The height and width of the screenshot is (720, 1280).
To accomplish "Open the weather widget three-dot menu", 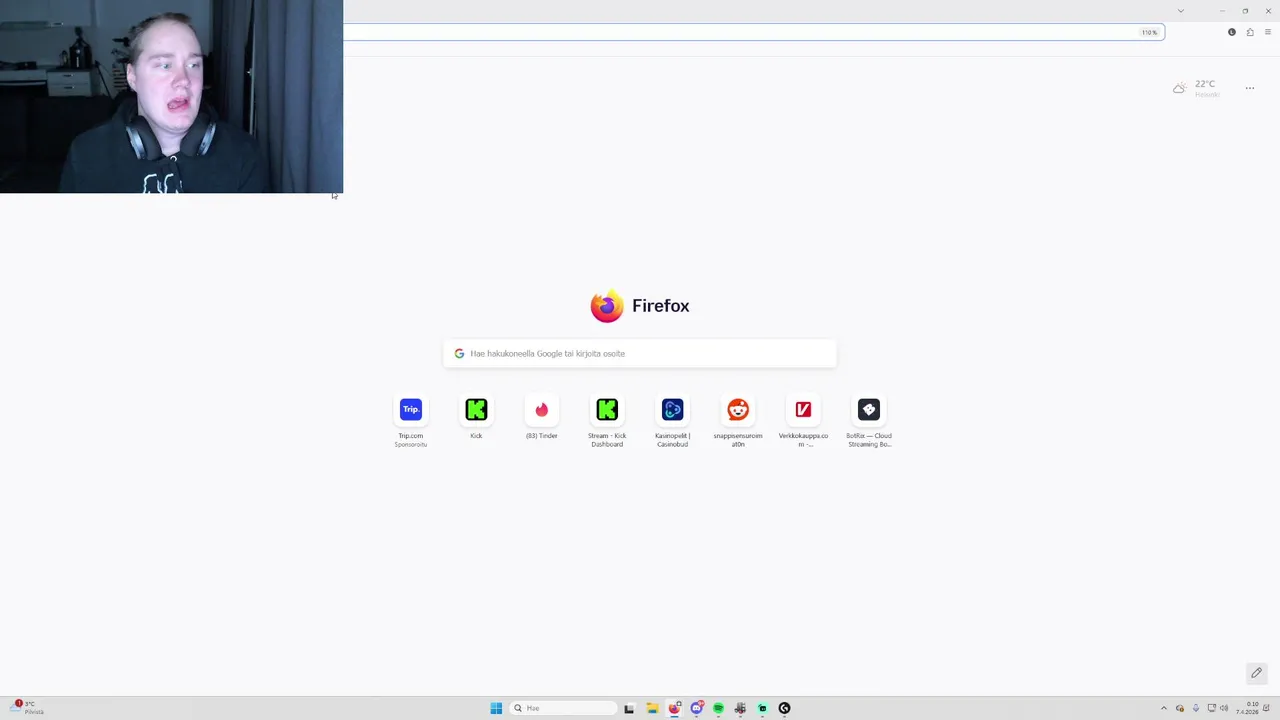I will pyautogui.click(x=1249, y=88).
